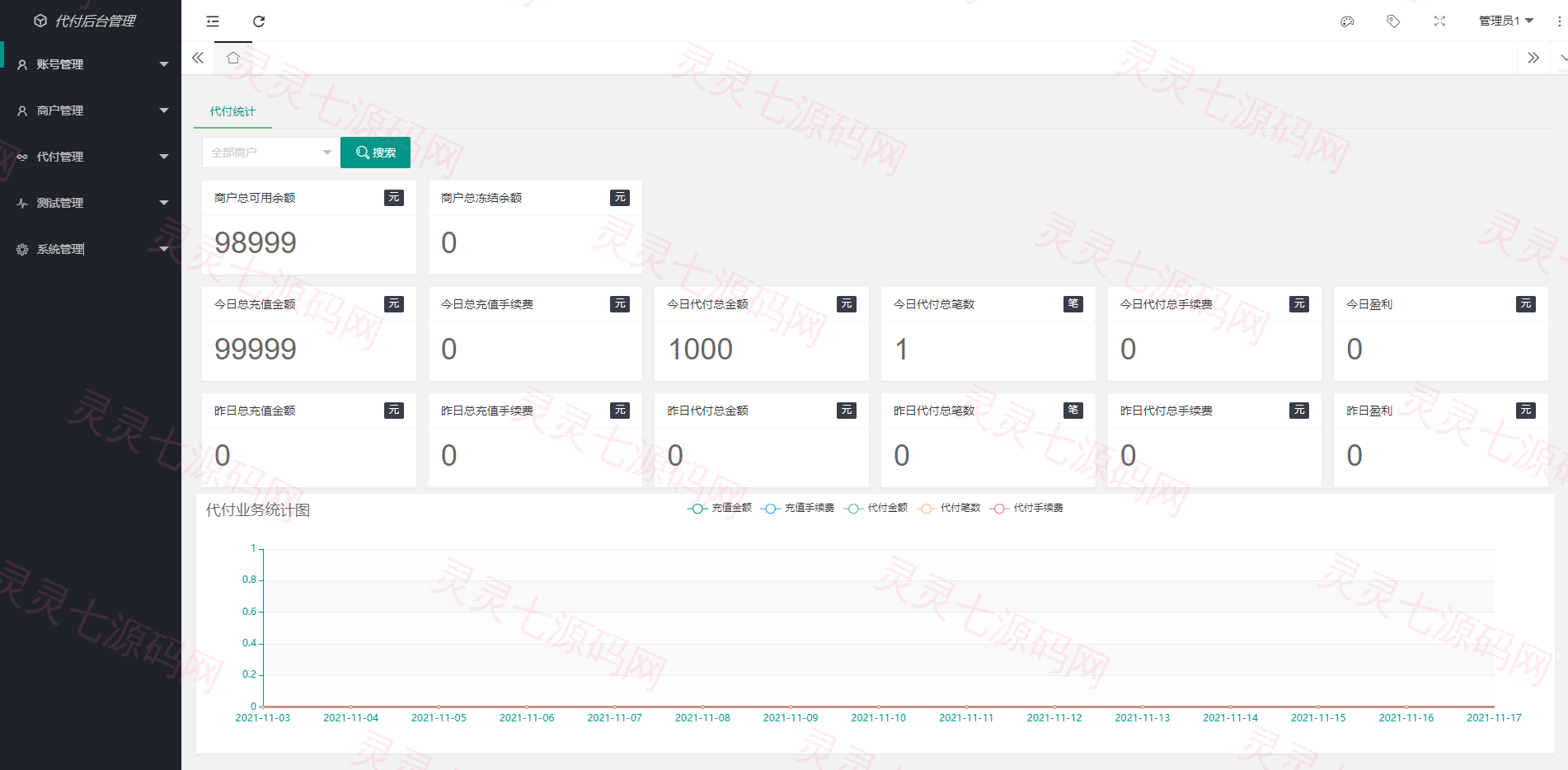Toggle 充值金额 legend series
The width and height of the screenshot is (1568, 770).
pyautogui.click(x=720, y=508)
